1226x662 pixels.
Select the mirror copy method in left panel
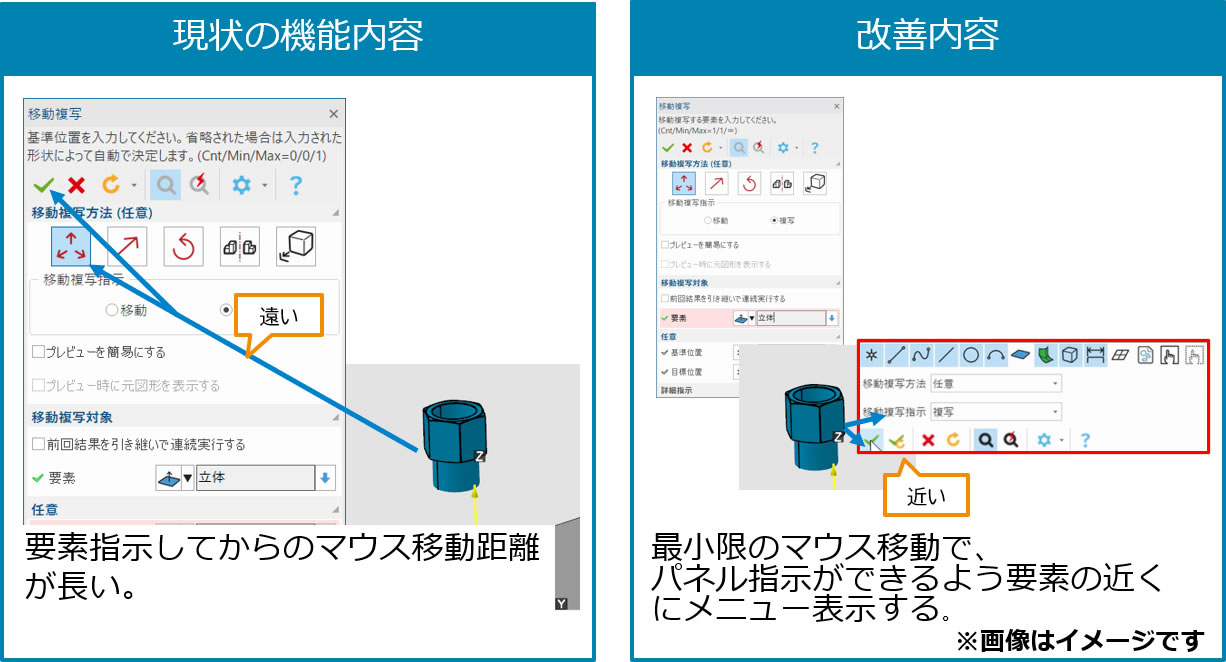239,247
